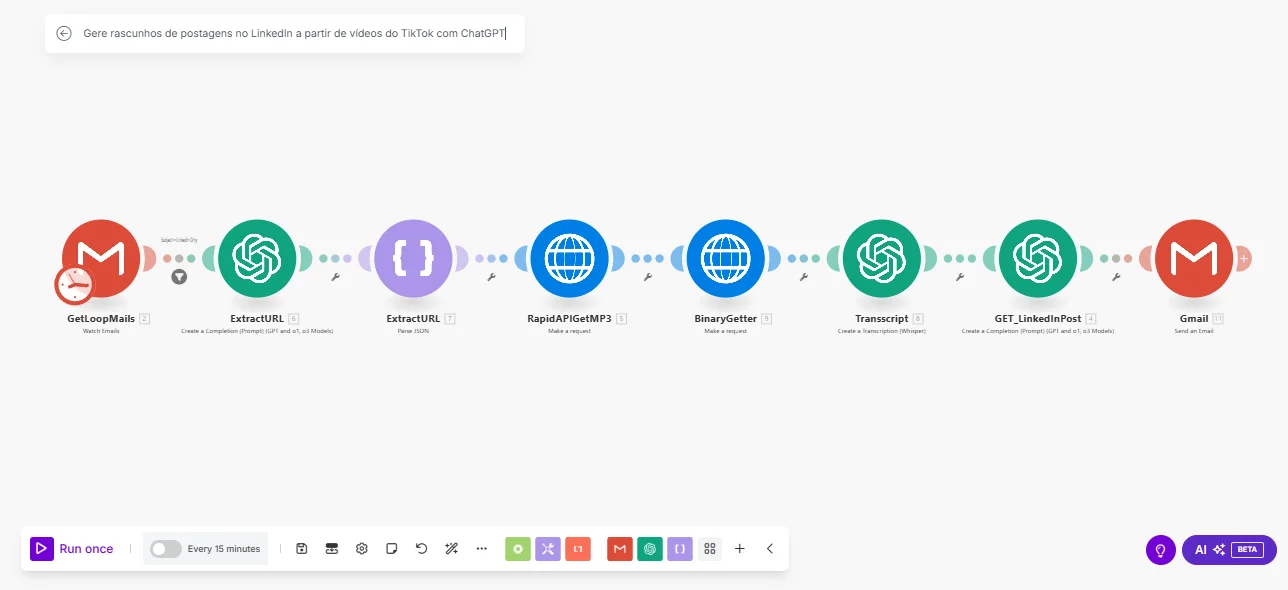Go back using the arrow beside the title
Image resolution: width=1288 pixels, height=590 pixels.
point(64,33)
